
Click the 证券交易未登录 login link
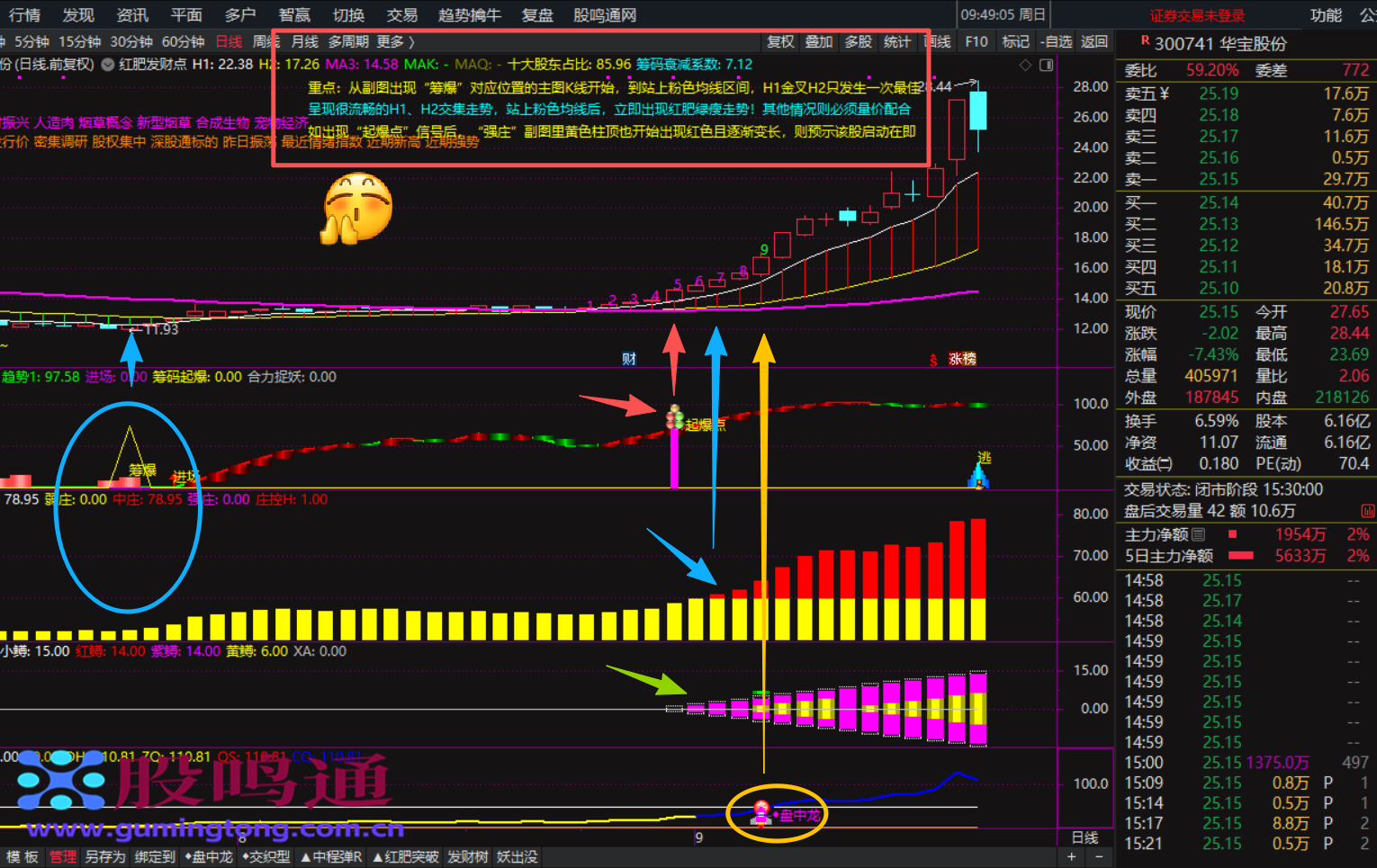pyautogui.click(x=1197, y=15)
